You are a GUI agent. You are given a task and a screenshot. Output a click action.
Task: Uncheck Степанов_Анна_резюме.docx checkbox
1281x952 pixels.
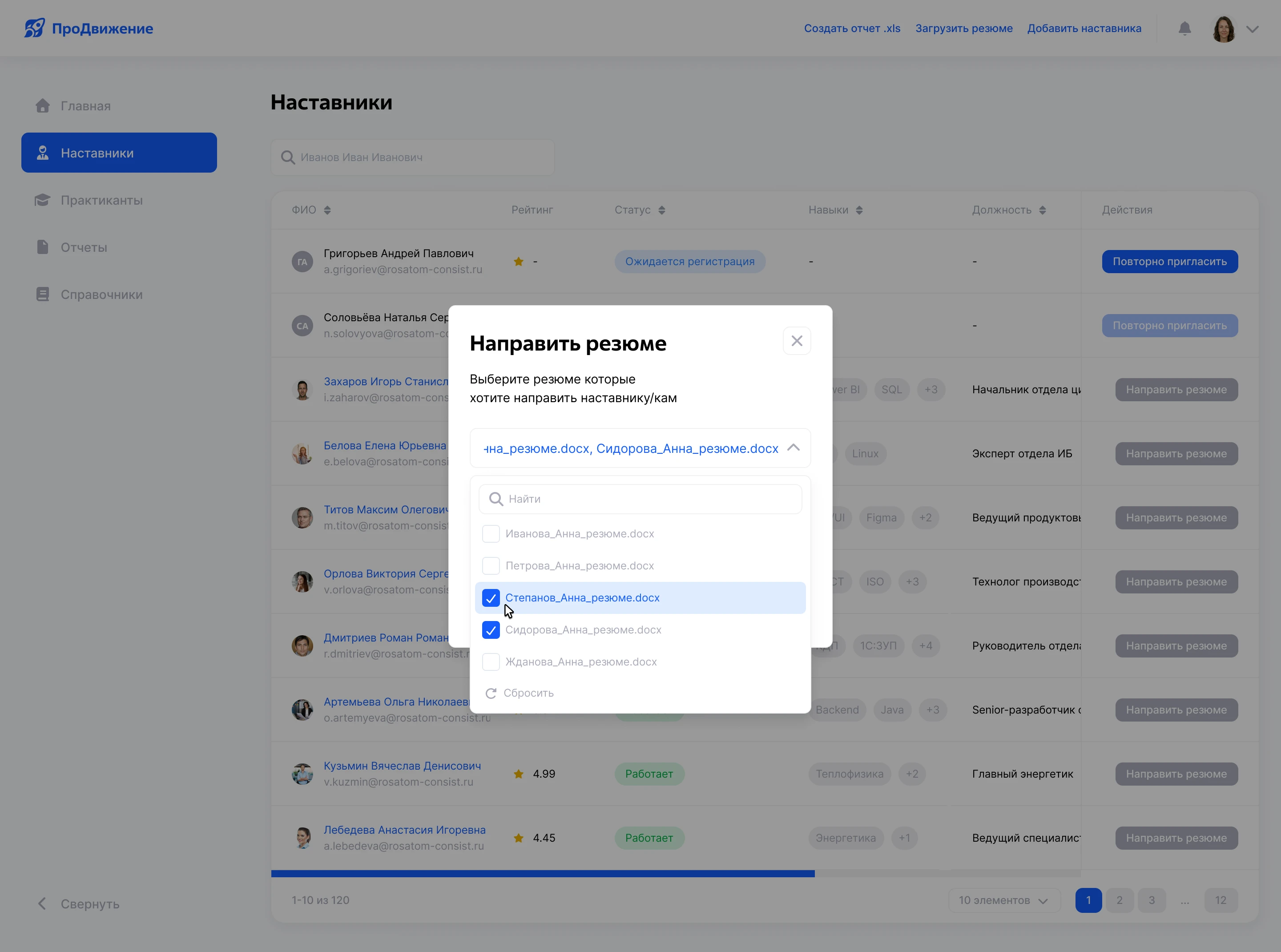click(x=491, y=598)
